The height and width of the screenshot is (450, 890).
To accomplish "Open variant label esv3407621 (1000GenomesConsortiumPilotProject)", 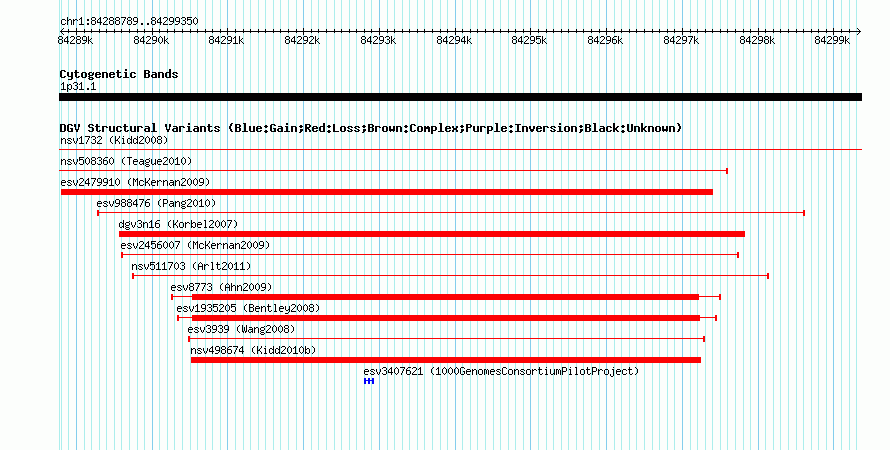I will 501,371.
